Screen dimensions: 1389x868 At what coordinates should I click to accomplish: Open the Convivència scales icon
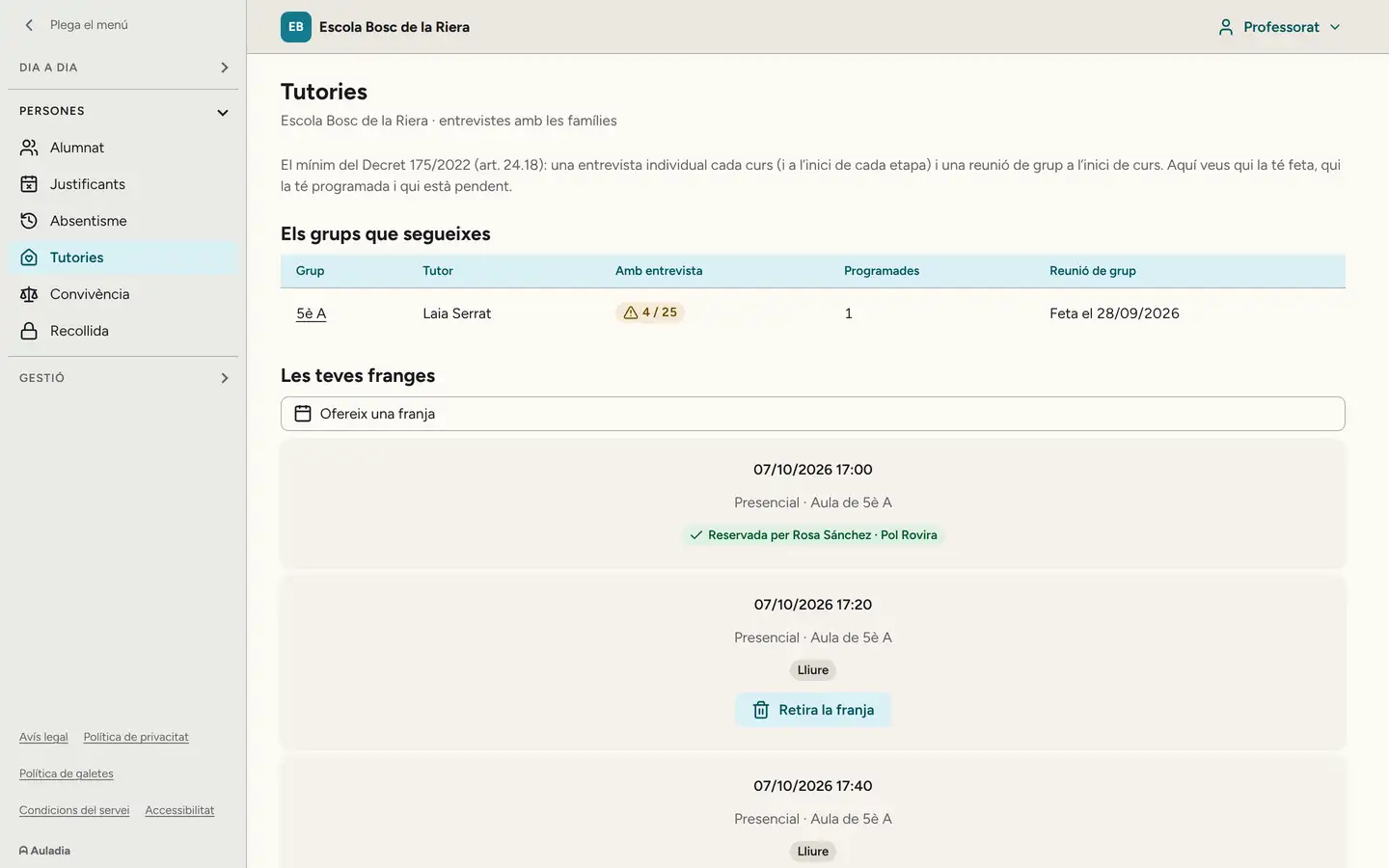[x=29, y=294]
